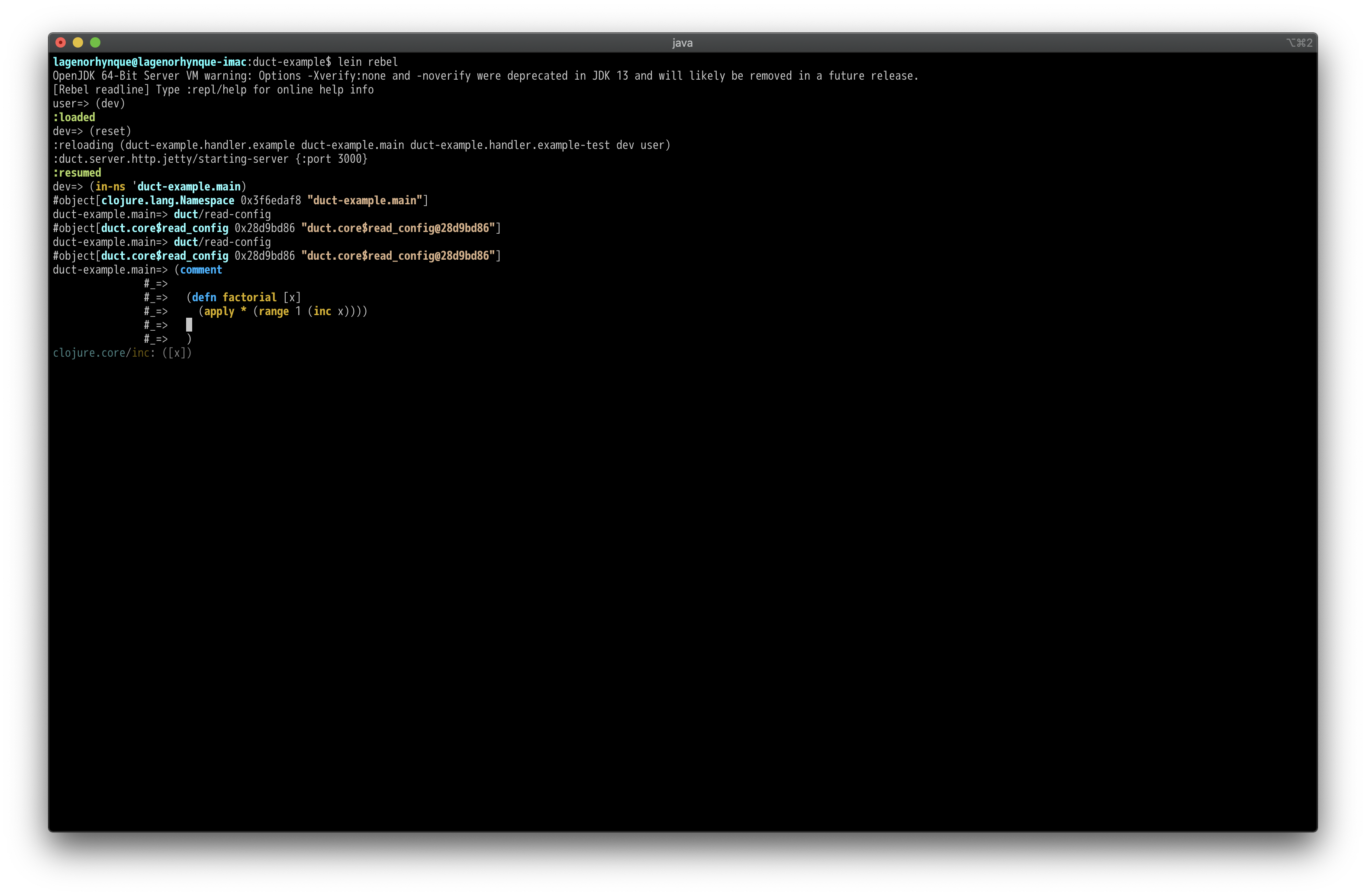Click the 'clojure.lang.Namespace' object text
Image resolution: width=1366 pixels, height=896 pixels.
168,200
